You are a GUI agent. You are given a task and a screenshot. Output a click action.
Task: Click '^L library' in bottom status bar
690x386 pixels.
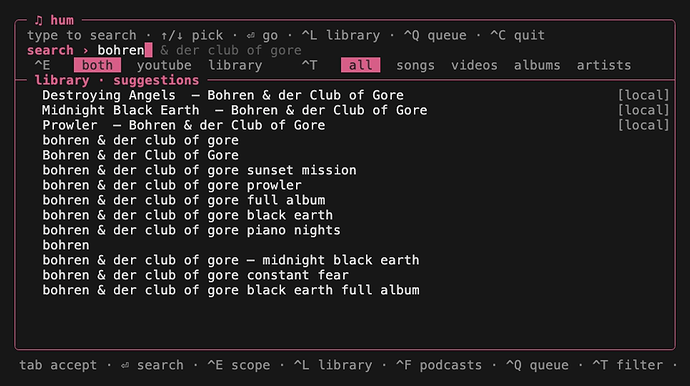(x=333, y=365)
